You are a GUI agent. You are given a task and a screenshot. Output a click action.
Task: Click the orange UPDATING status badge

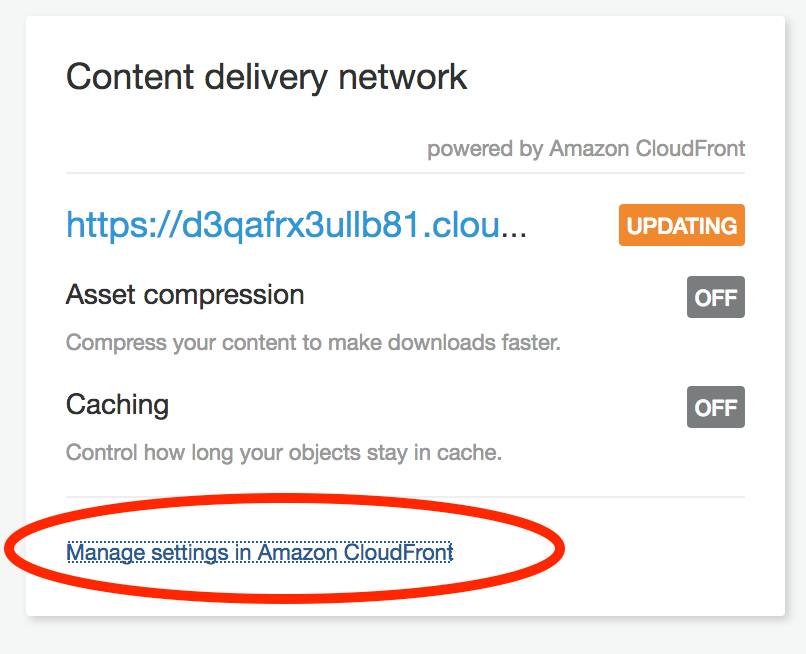point(681,226)
